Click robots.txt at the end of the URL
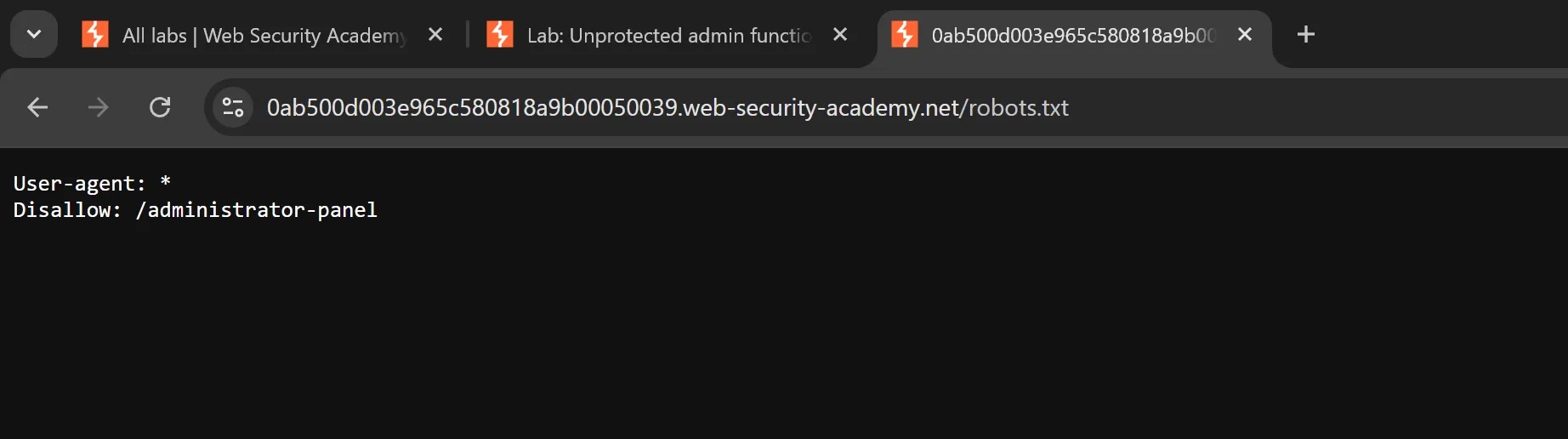Viewport: 1568px width, 439px height. (x=1019, y=108)
